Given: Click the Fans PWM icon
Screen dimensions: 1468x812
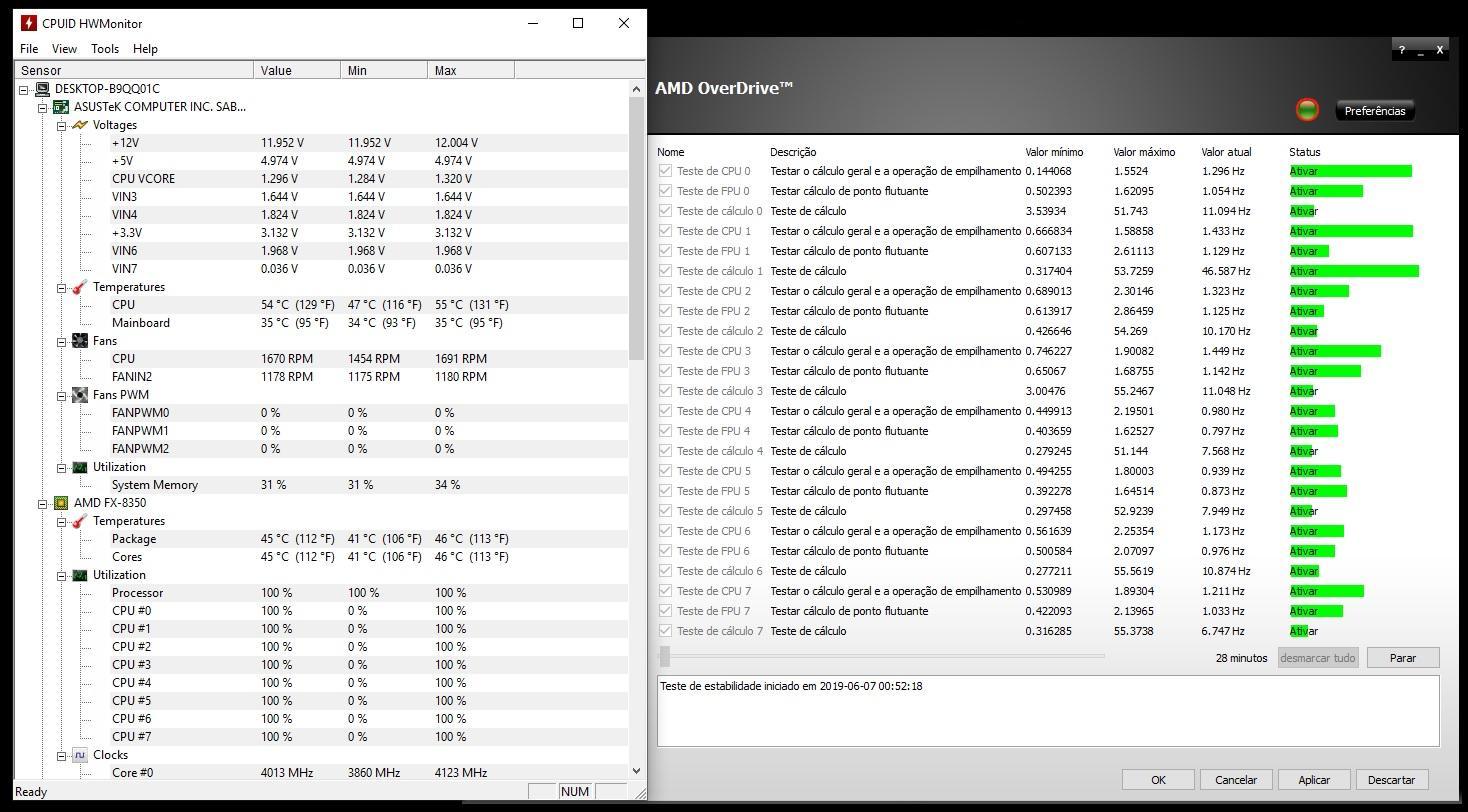Looking at the screenshot, I should point(80,395).
